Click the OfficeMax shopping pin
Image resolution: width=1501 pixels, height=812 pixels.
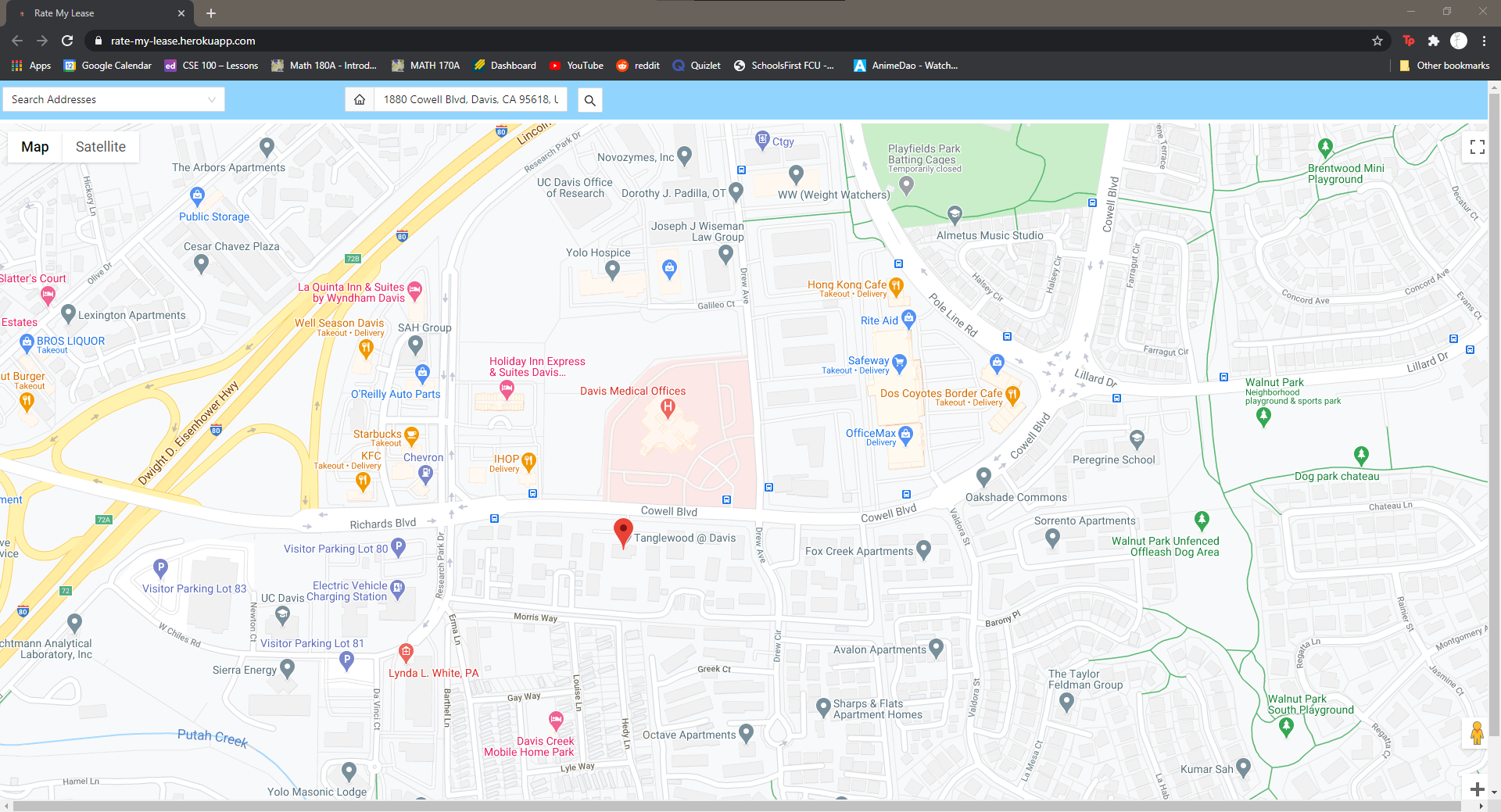pos(906,435)
